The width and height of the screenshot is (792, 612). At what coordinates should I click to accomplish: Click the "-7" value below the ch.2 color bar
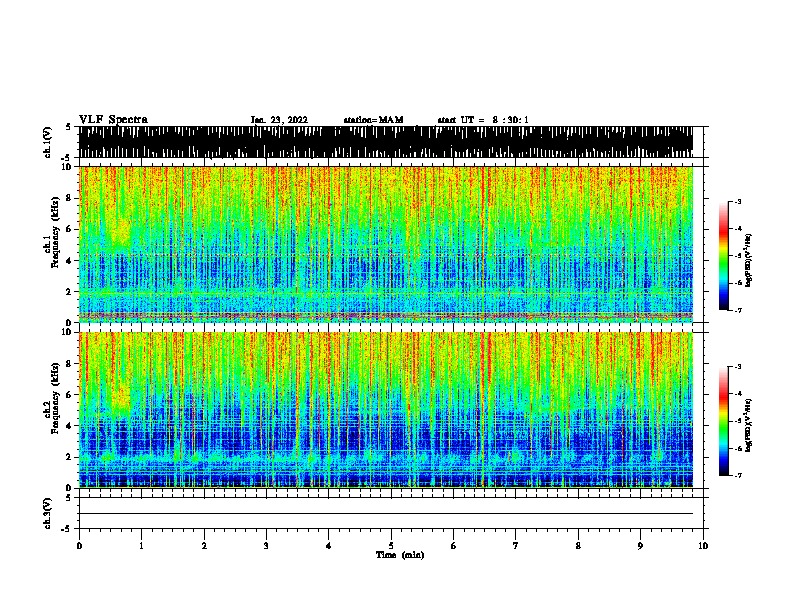737,475
